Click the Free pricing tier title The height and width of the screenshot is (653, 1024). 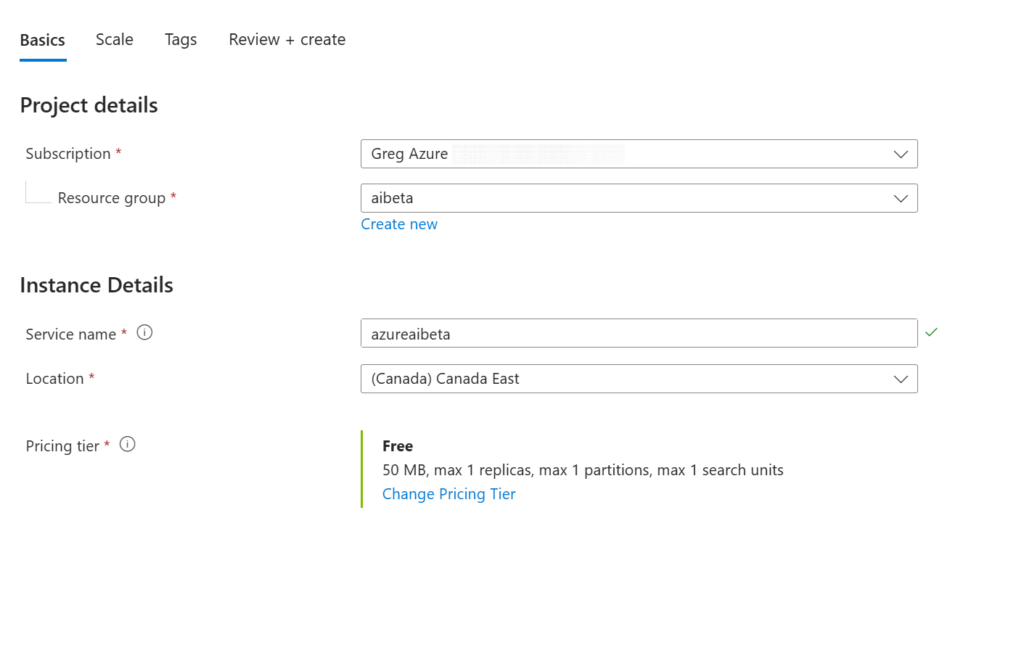tap(397, 446)
